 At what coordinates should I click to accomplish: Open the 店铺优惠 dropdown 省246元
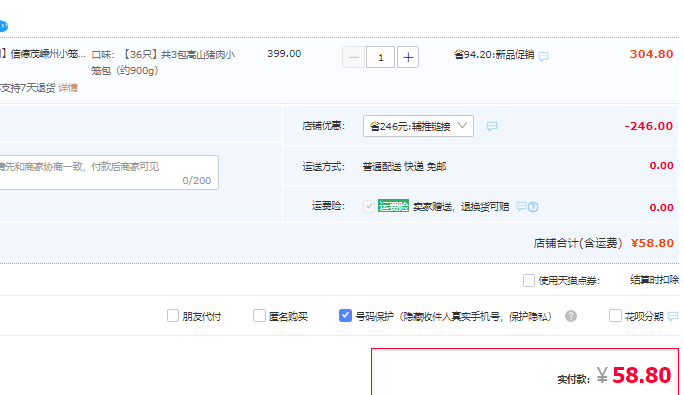[x=418, y=126]
